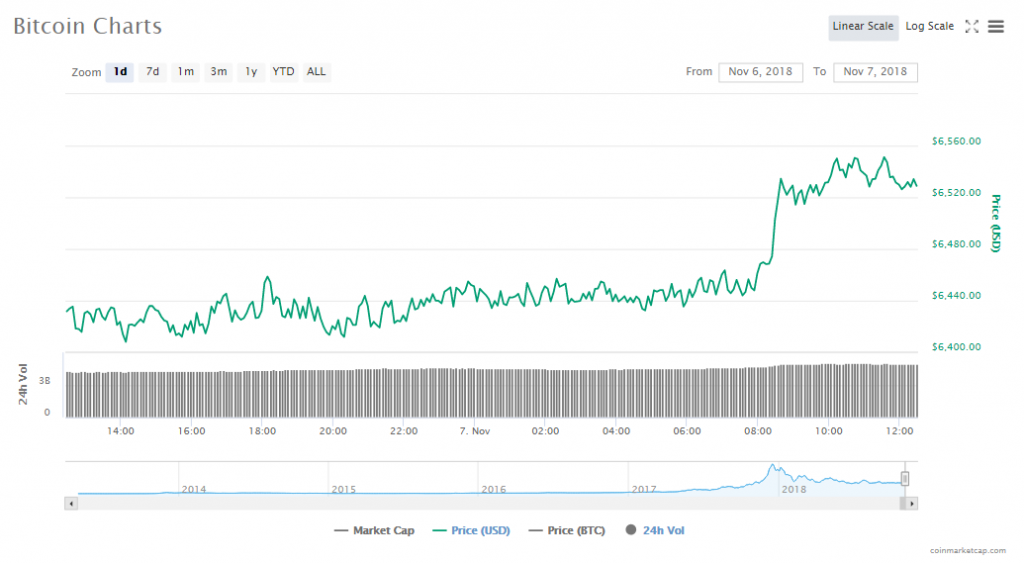Screen dimensions: 1024x564
Task: Edit the To date field
Action: pos(875,72)
